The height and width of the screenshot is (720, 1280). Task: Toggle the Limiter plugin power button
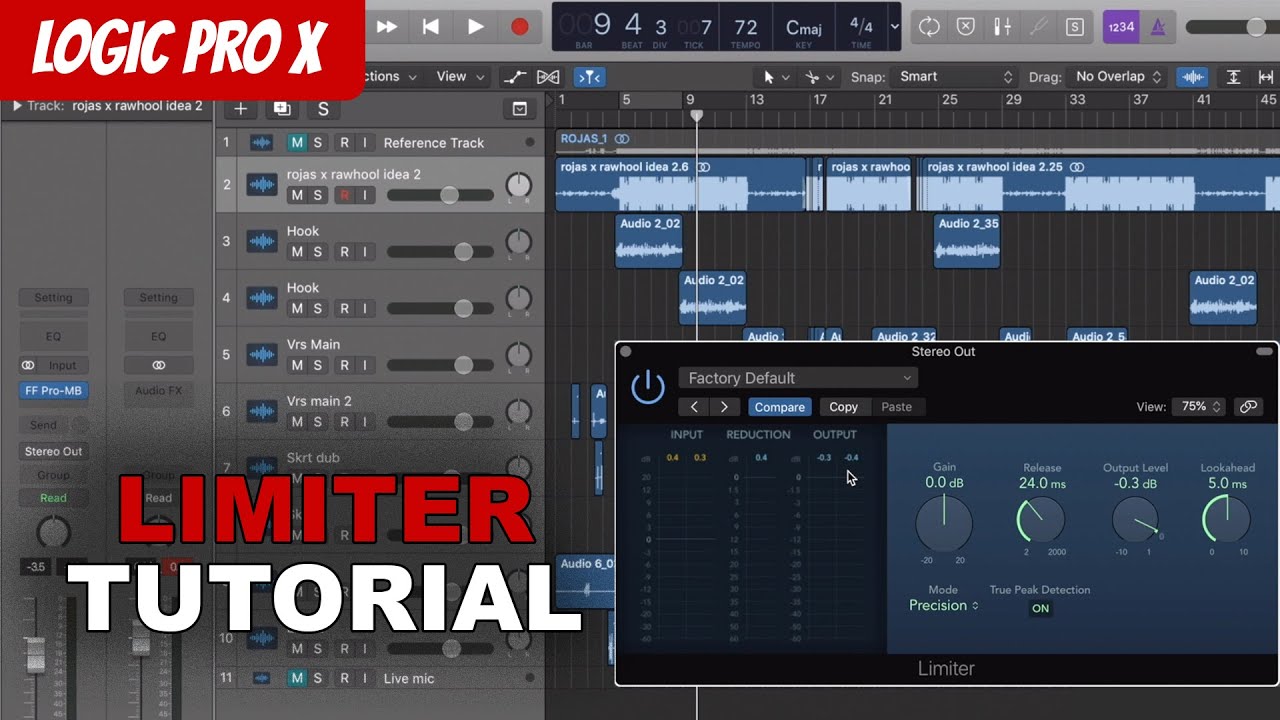coord(648,386)
